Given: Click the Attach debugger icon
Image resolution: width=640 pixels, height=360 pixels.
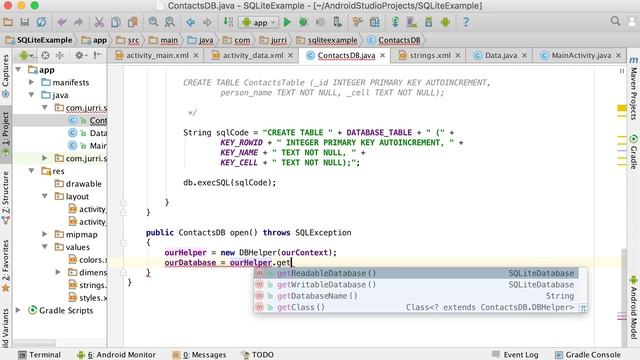Looking at the screenshot, I should coord(337,22).
